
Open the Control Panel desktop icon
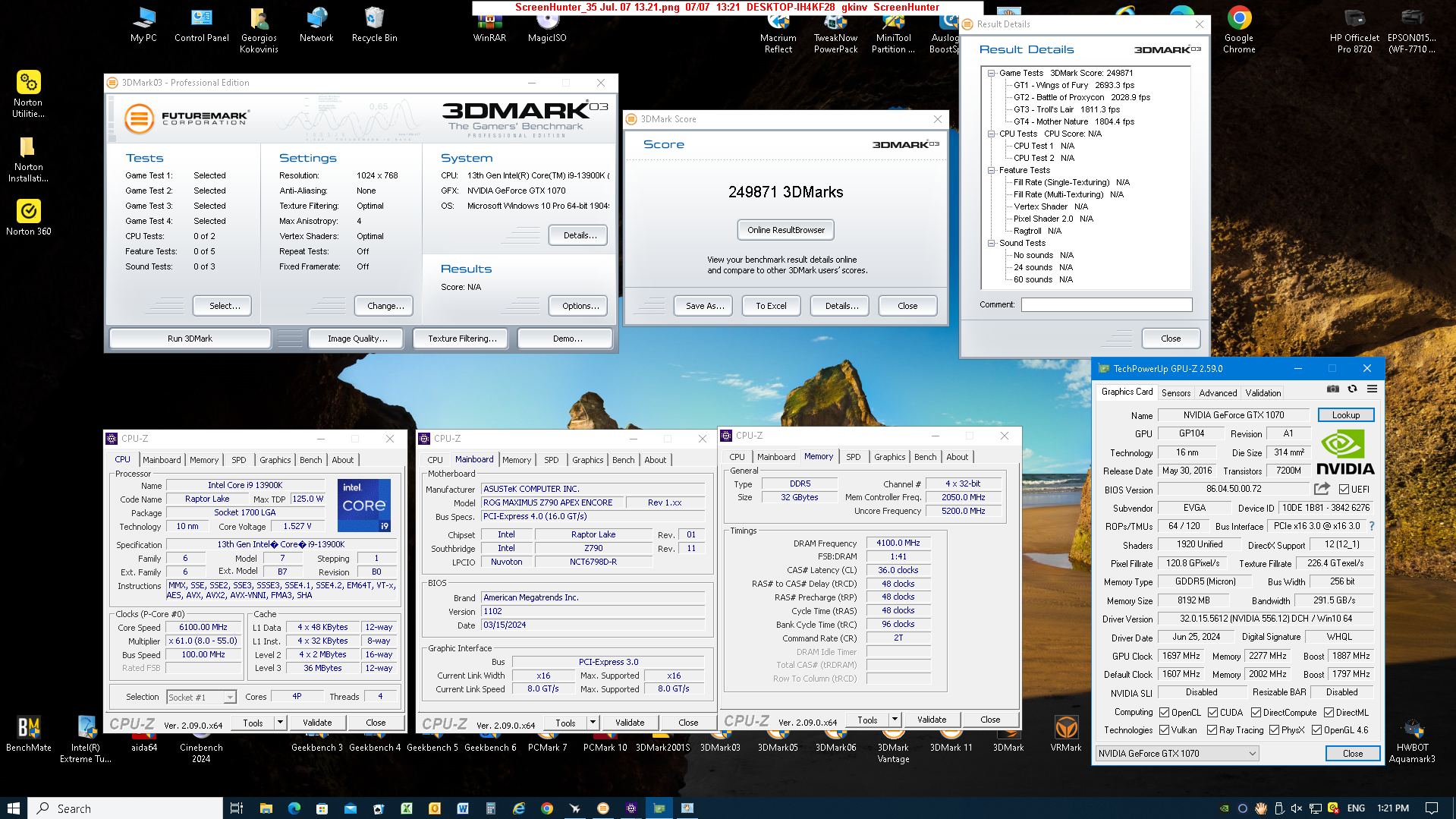pos(201,24)
